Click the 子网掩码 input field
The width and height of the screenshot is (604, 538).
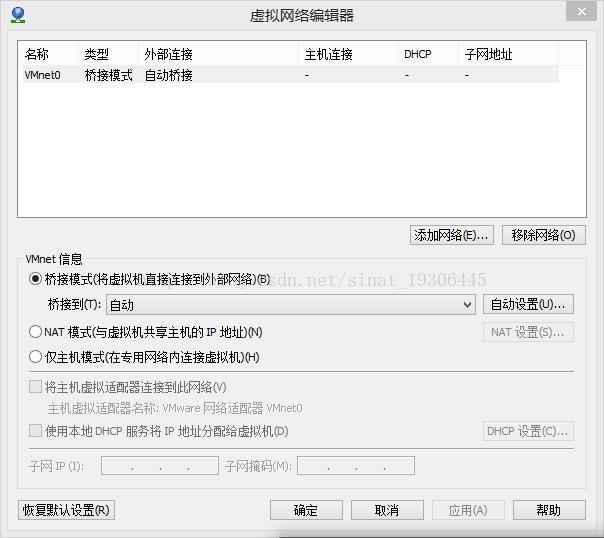tap(356, 466)
